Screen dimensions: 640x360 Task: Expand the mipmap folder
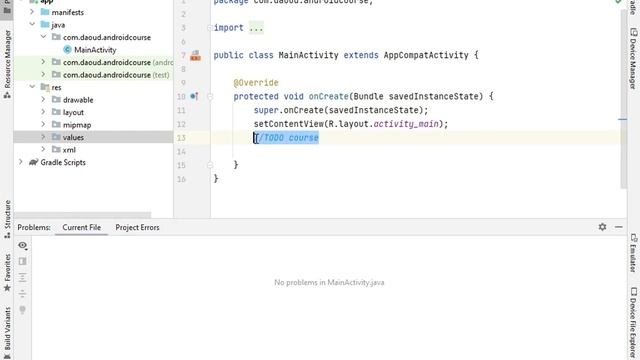pos(43,124)
